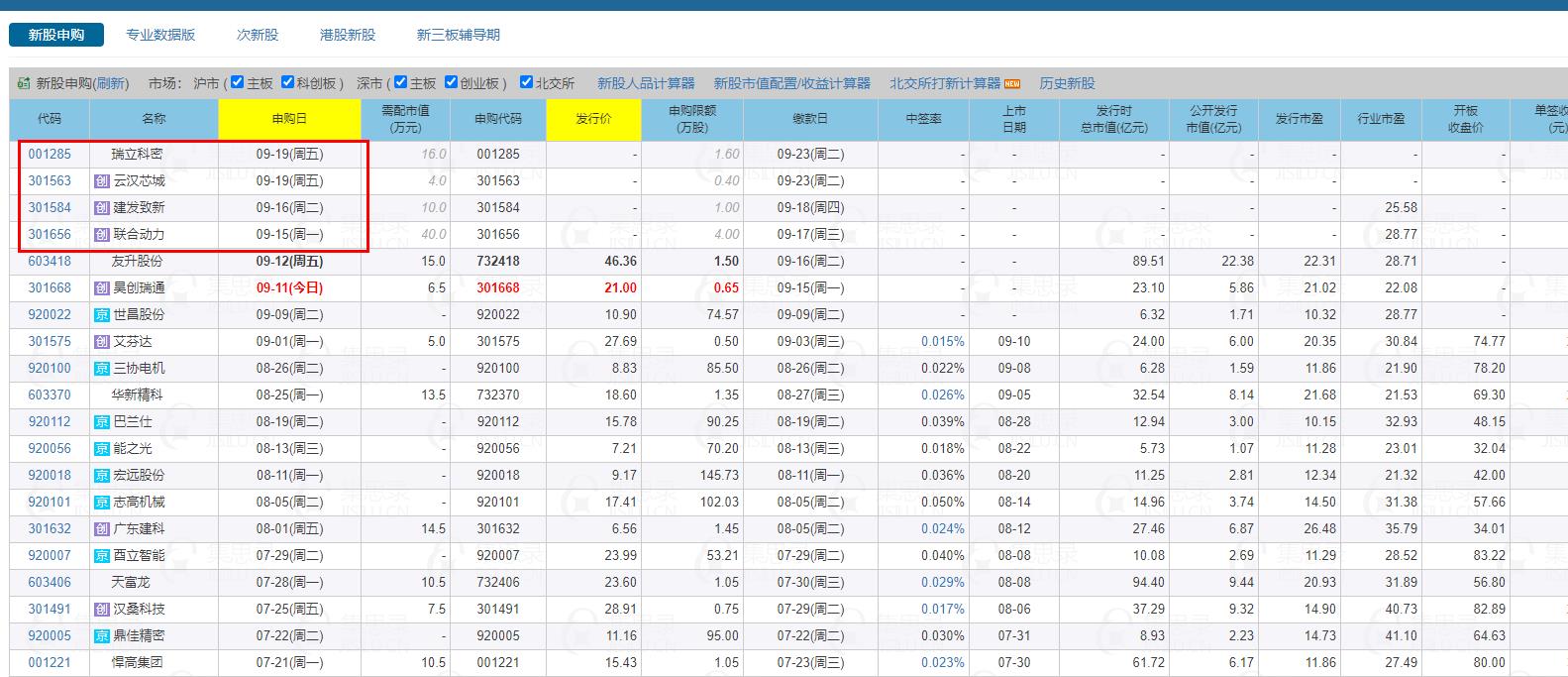Click the NEW badge after 北交所打新计算器
The image size is (1568, 677).
(x=1012, y=83)
